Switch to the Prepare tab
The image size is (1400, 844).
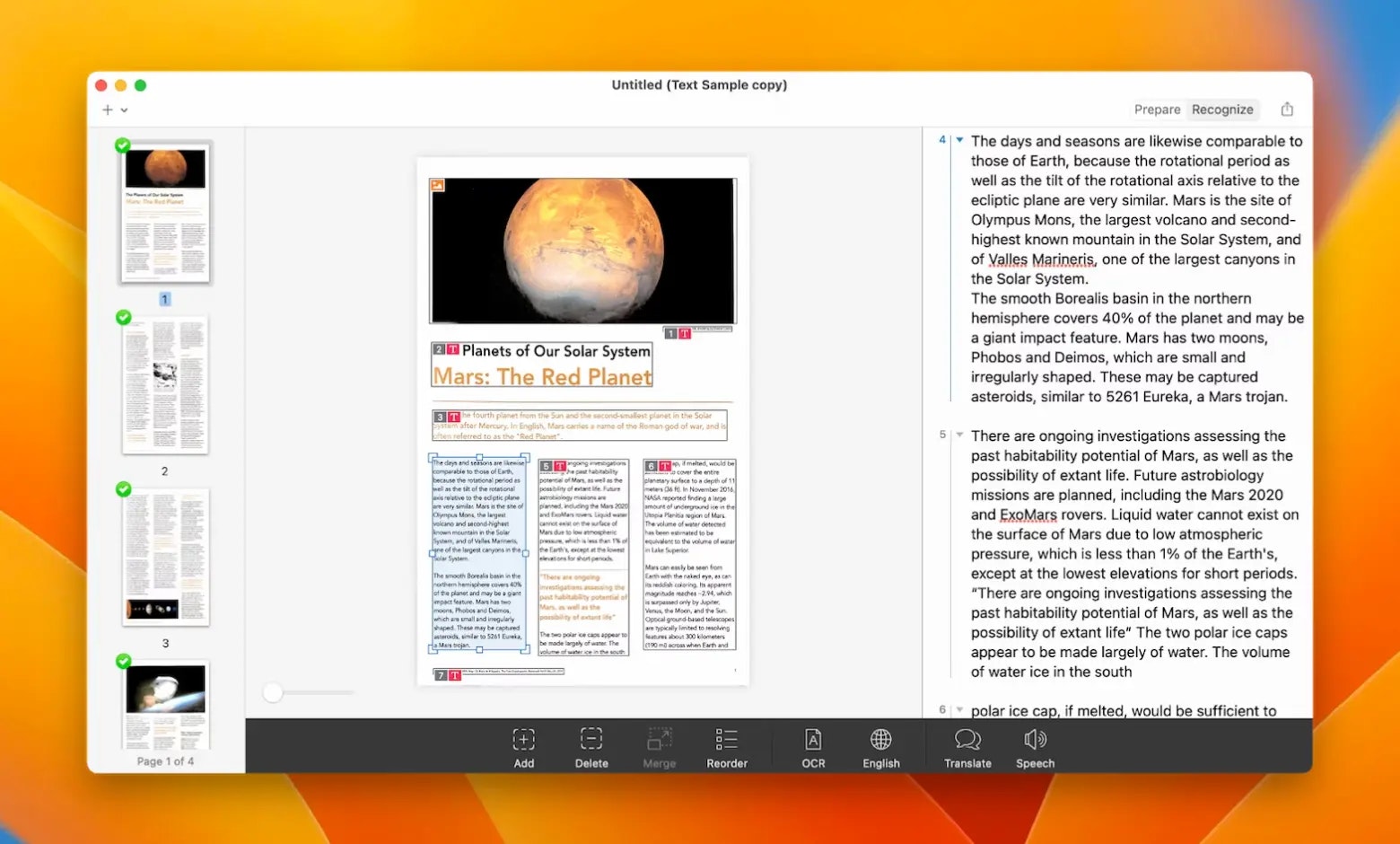pos(1157,110)
